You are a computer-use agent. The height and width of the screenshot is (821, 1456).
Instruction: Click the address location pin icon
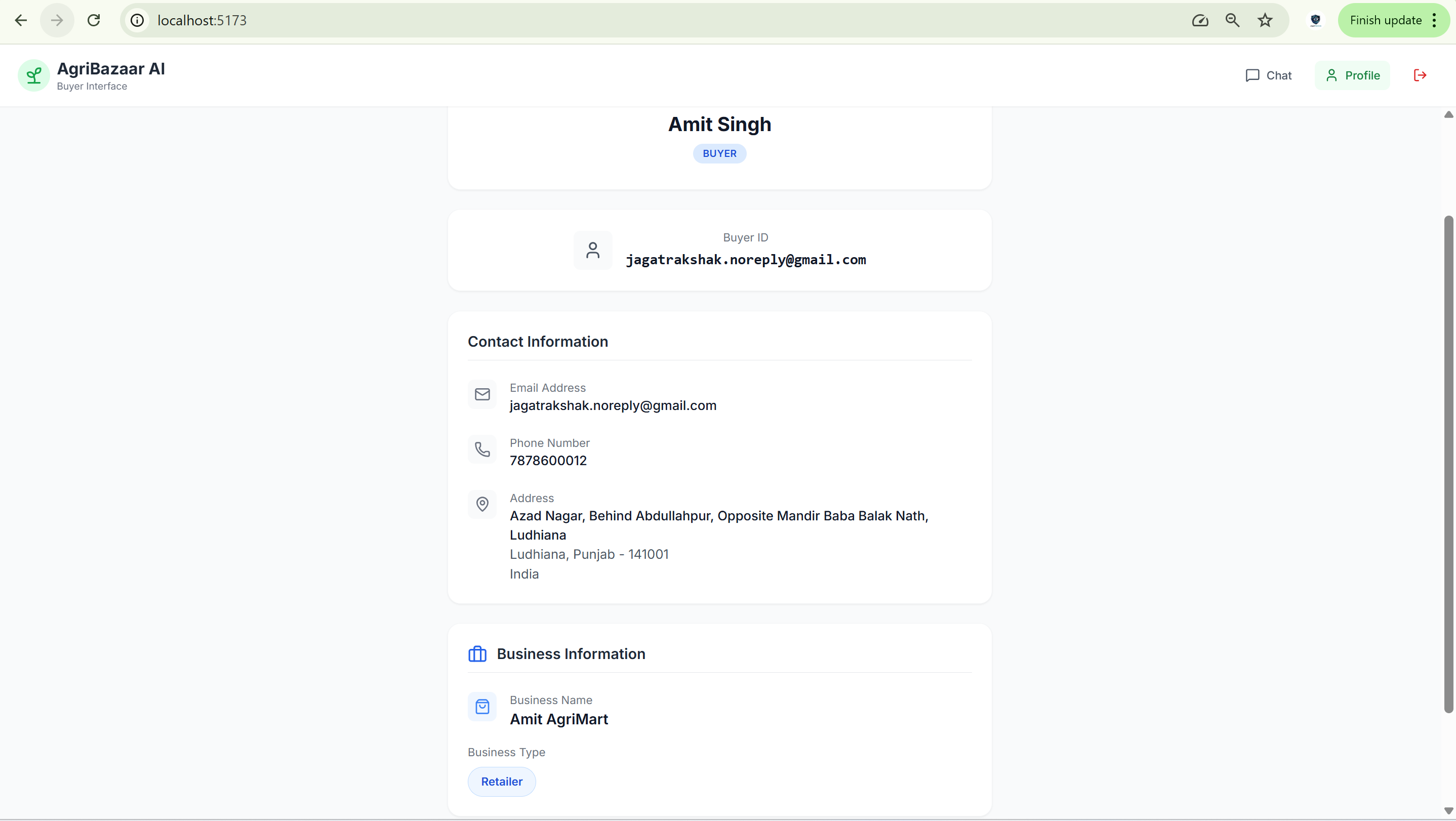482,504
